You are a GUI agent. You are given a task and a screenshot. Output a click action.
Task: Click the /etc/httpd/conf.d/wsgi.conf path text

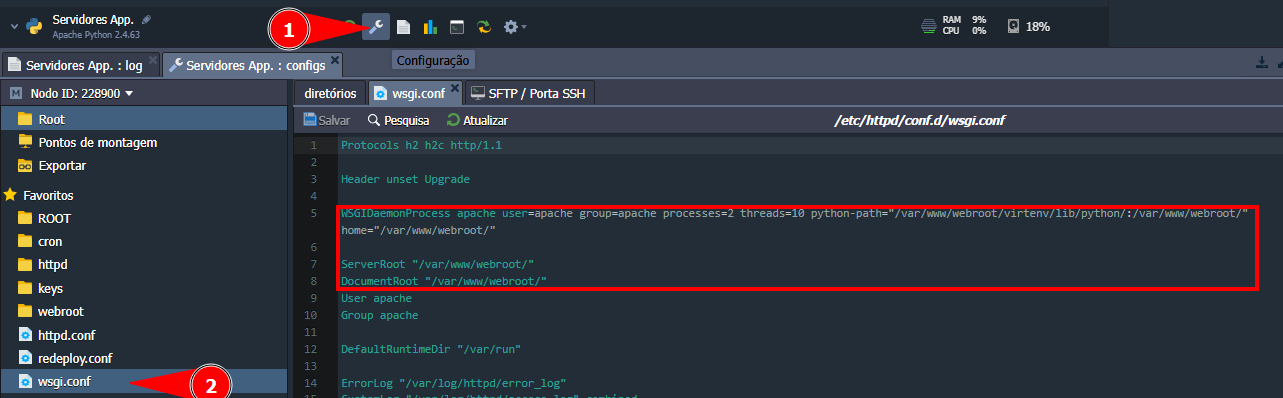920,120
